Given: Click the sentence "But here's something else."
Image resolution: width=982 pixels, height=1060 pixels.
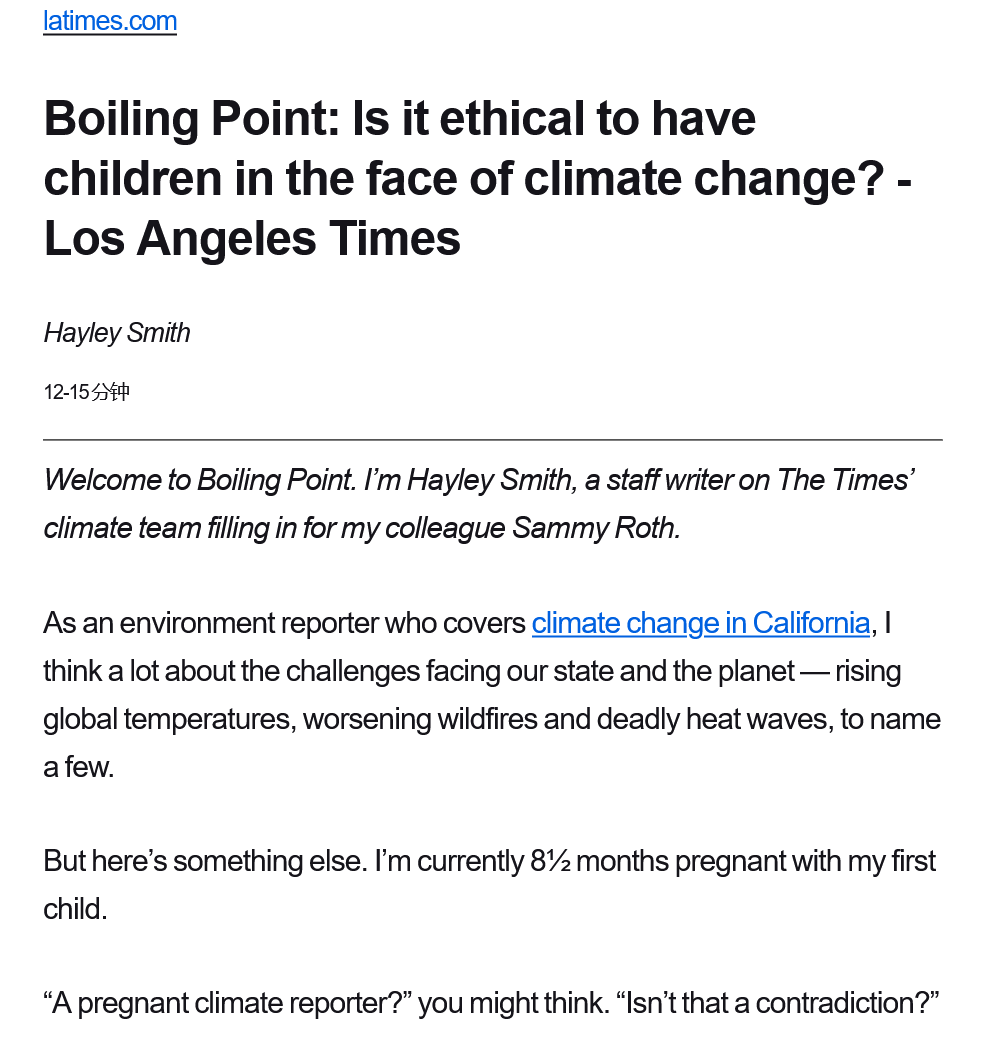Looking at the screenshot, I should pyautogui.click(x=205, y=862).
